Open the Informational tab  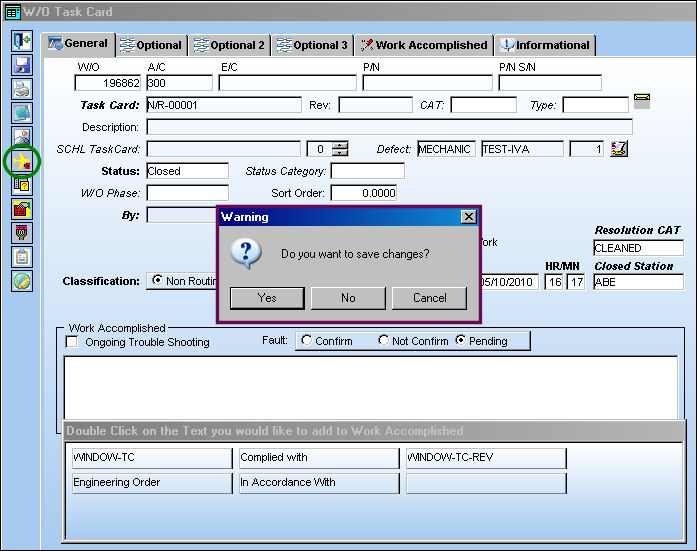[545, 45]
